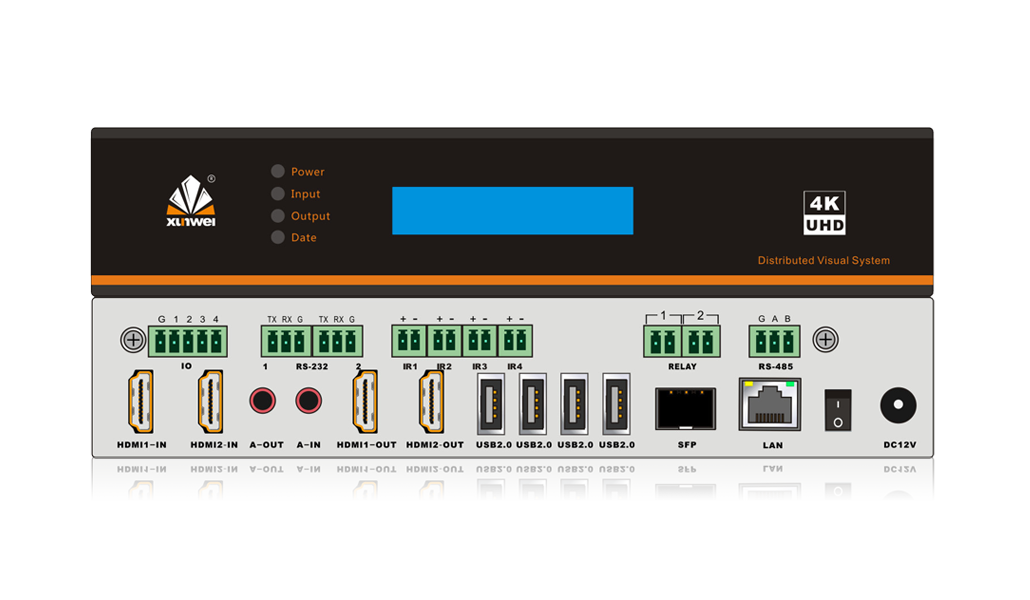Viewport: 1030px width, 600px height.
Task: Click the HDMI2-OUT port connector
Action: coord(435,402)
